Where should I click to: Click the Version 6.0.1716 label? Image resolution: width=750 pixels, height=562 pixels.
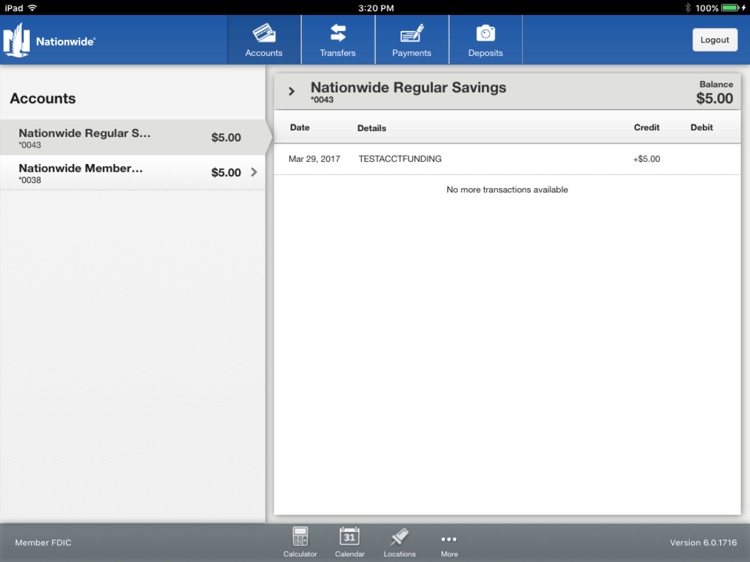(x=703, y=542)
